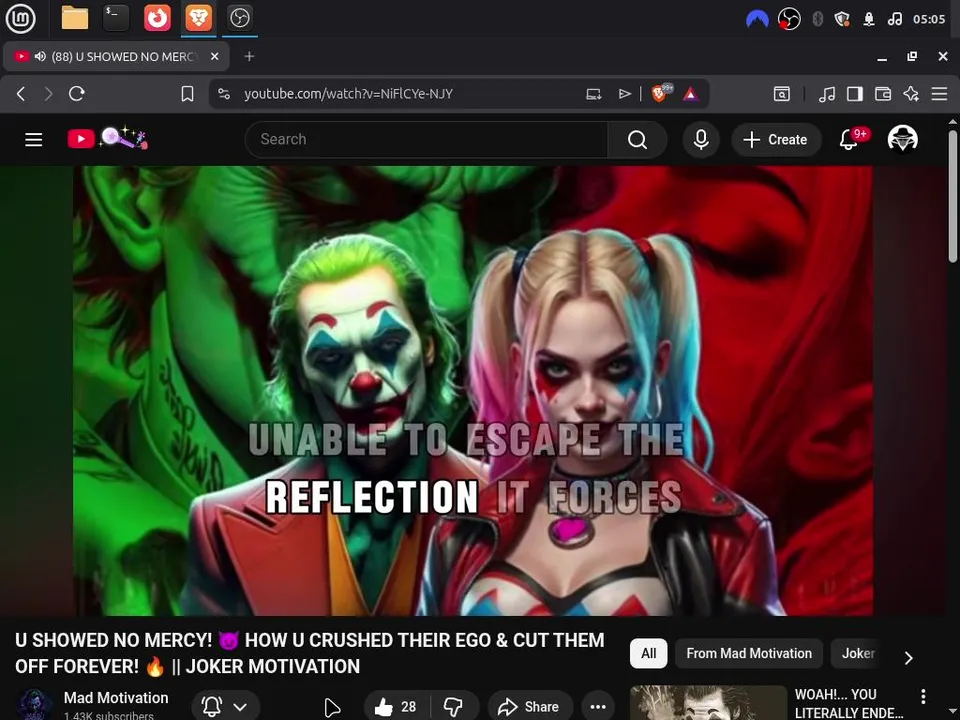The image size is (960, 720).
Task: Expand the subscription notification bell dropdown
Action: 225,706
